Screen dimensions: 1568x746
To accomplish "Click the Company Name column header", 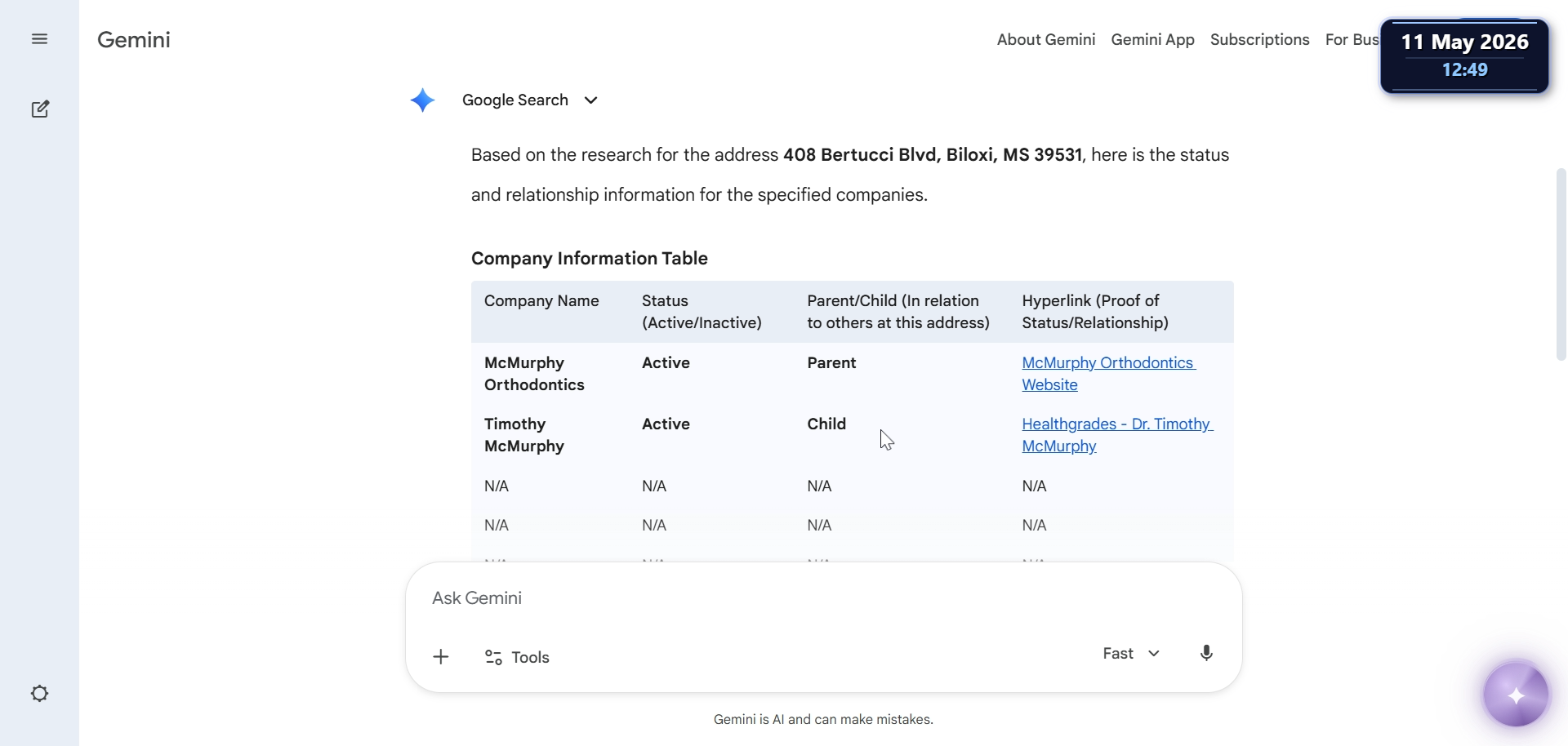I will pyautogui.click(x=541, y=301).
